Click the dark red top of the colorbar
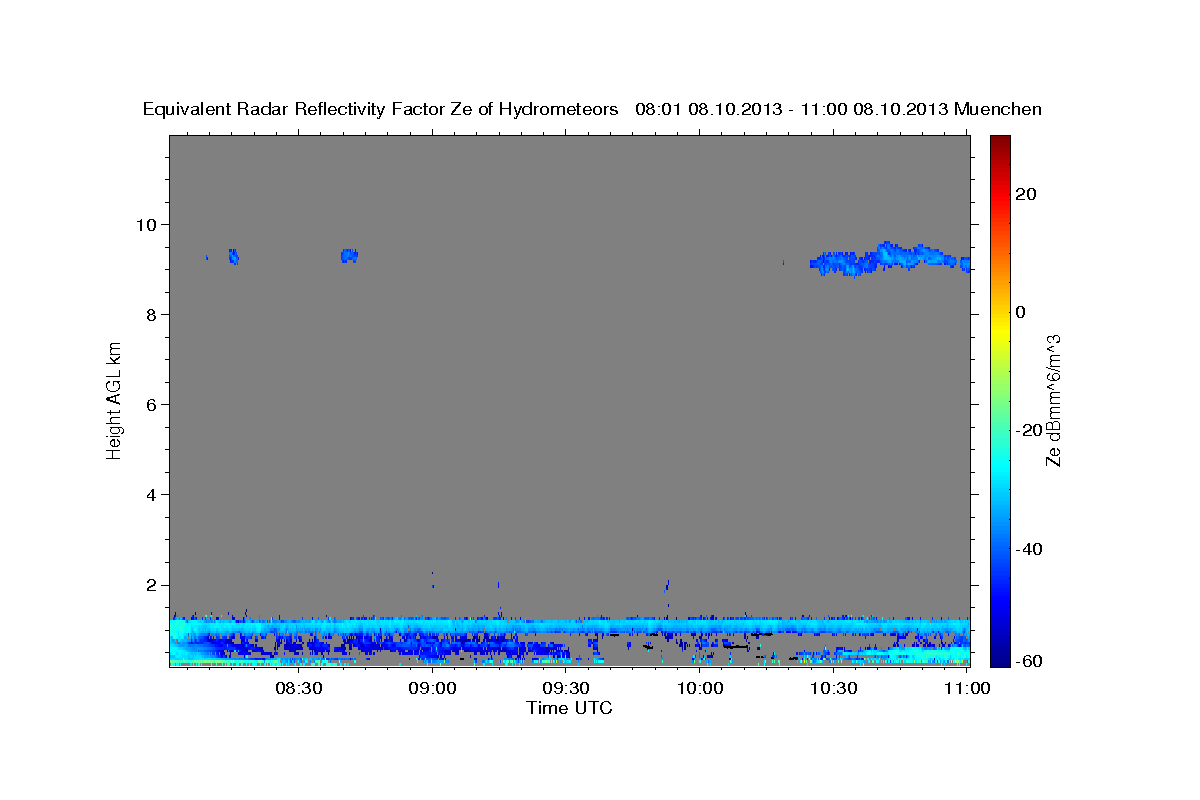 pyautogui.click(x=999, y=143)
